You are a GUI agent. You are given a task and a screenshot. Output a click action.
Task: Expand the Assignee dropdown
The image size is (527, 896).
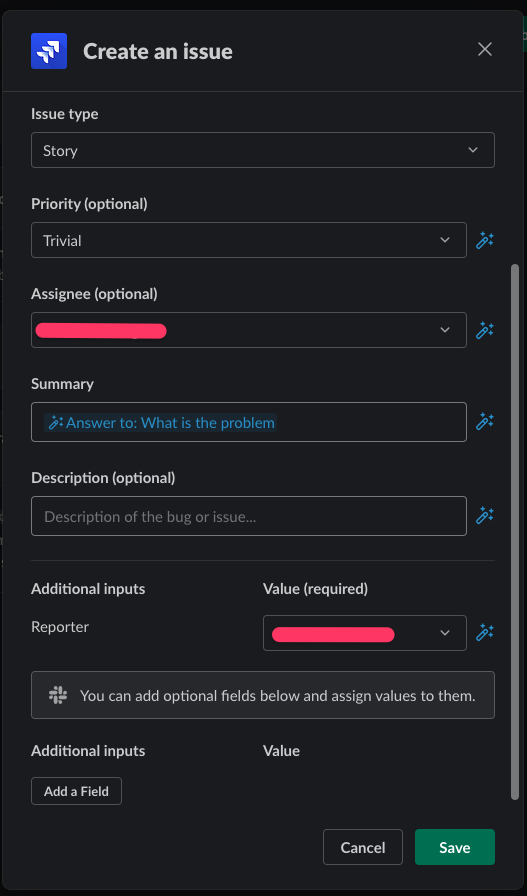pos(249,330)
